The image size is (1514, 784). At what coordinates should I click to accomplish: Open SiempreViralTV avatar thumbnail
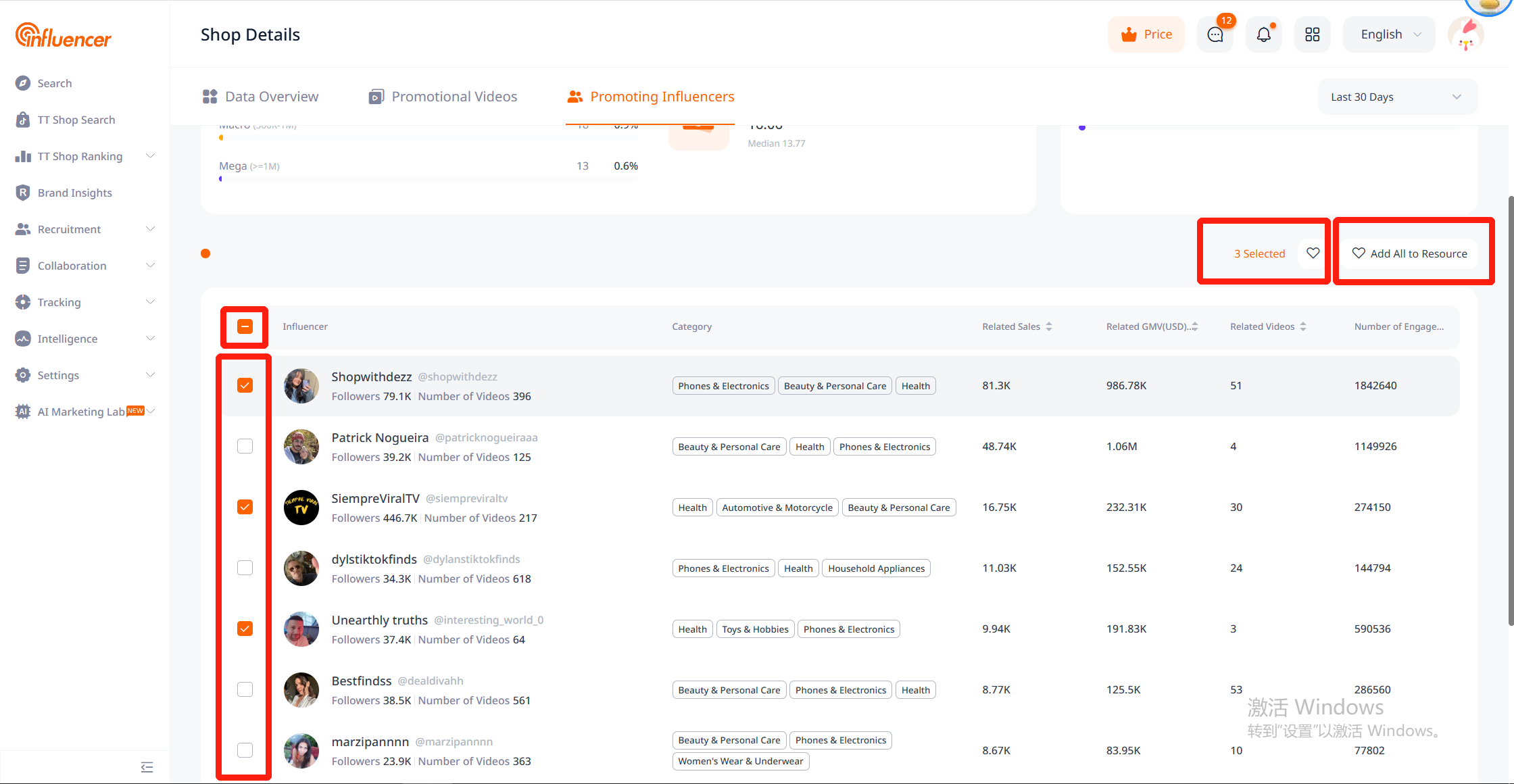pos(301,508)
